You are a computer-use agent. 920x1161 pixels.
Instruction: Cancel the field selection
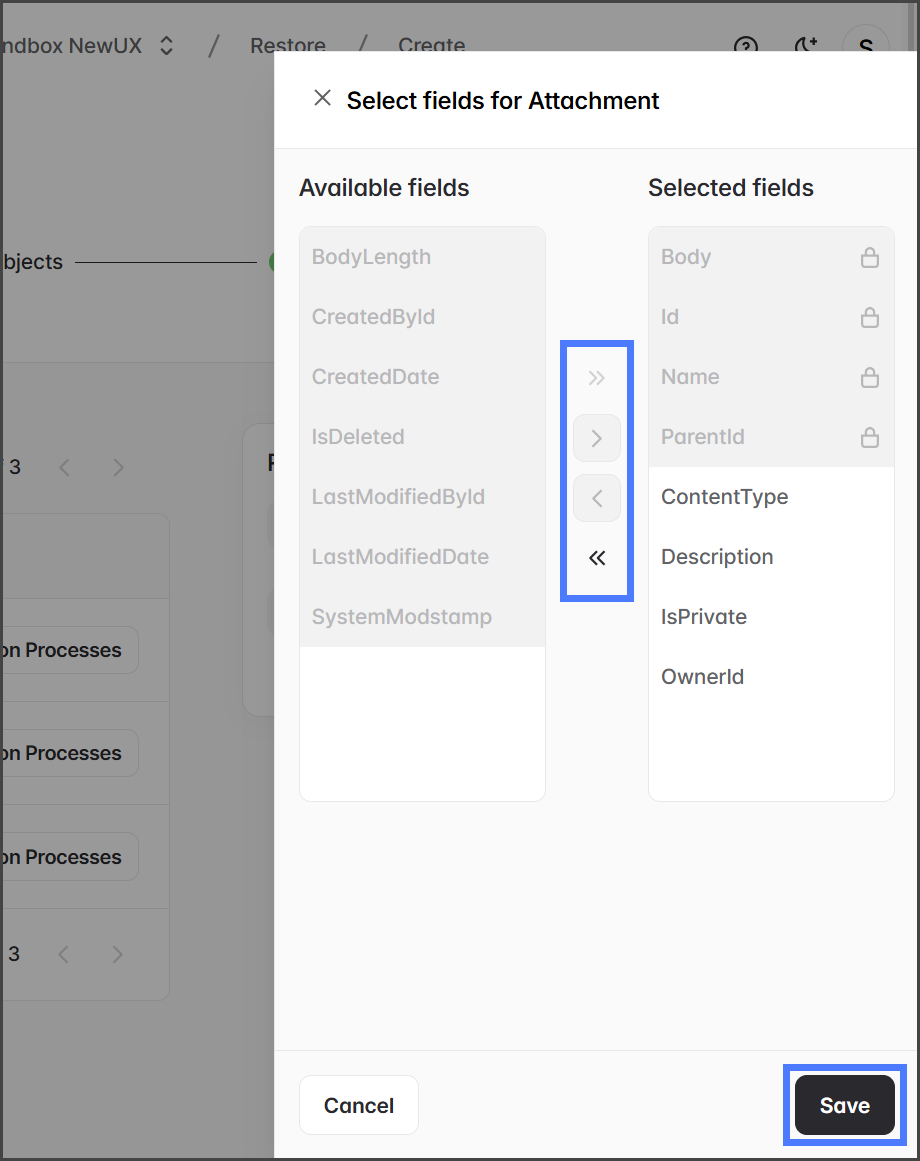[358, 1105]
